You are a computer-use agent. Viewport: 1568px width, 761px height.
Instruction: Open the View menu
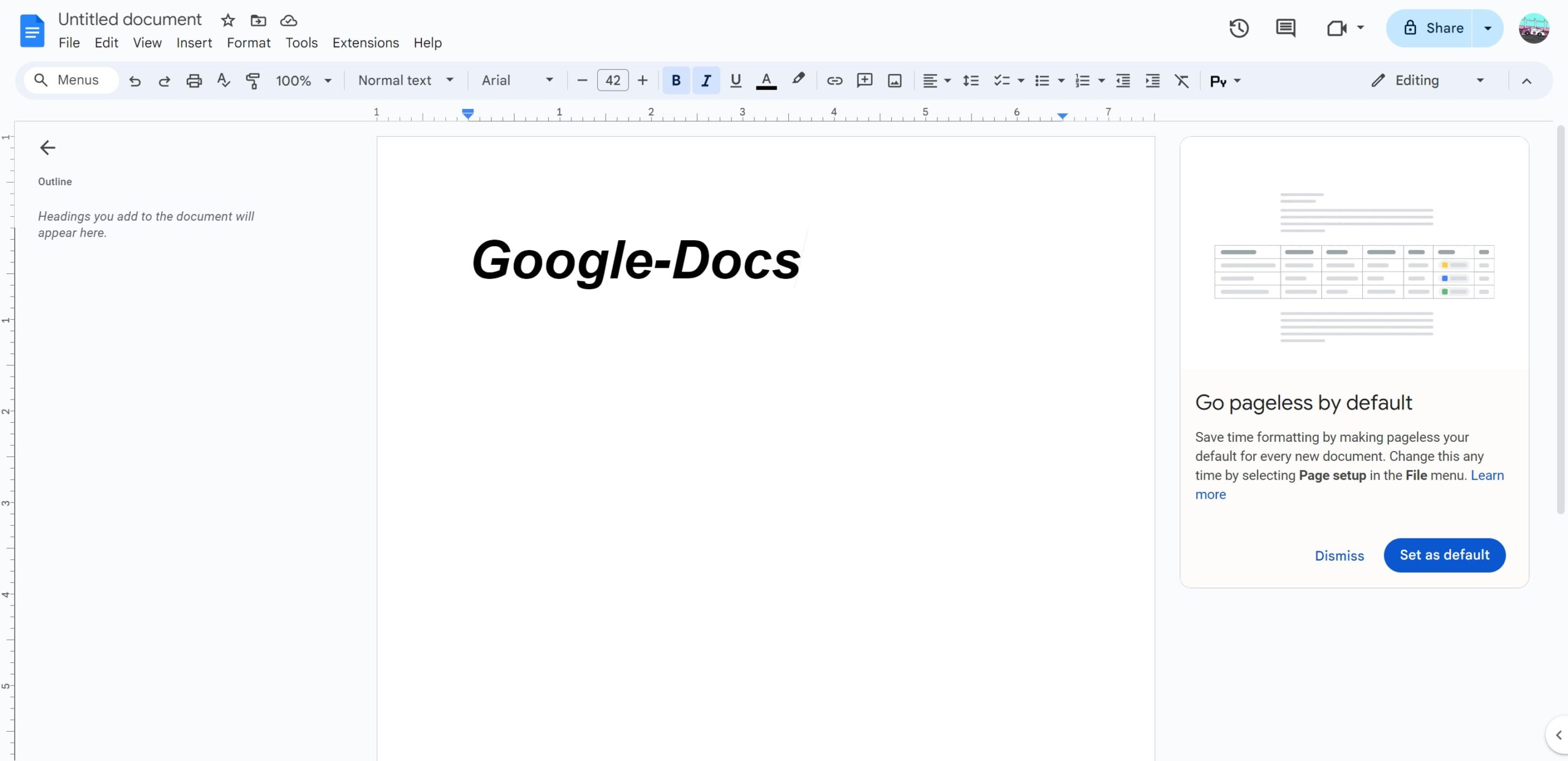pyautogui.click(x=147, y=43)
